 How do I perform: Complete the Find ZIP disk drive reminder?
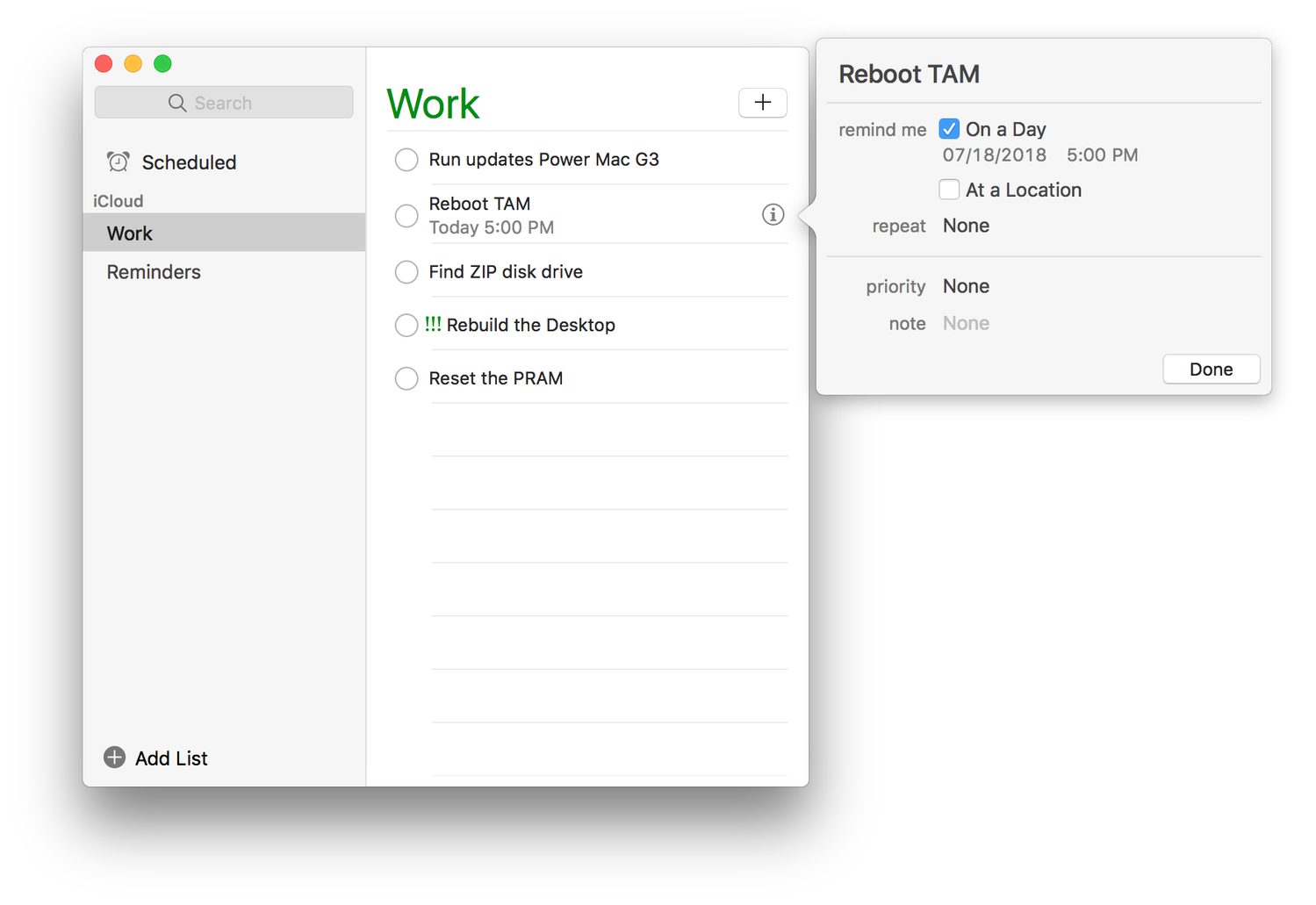click(x=406, y=272)
